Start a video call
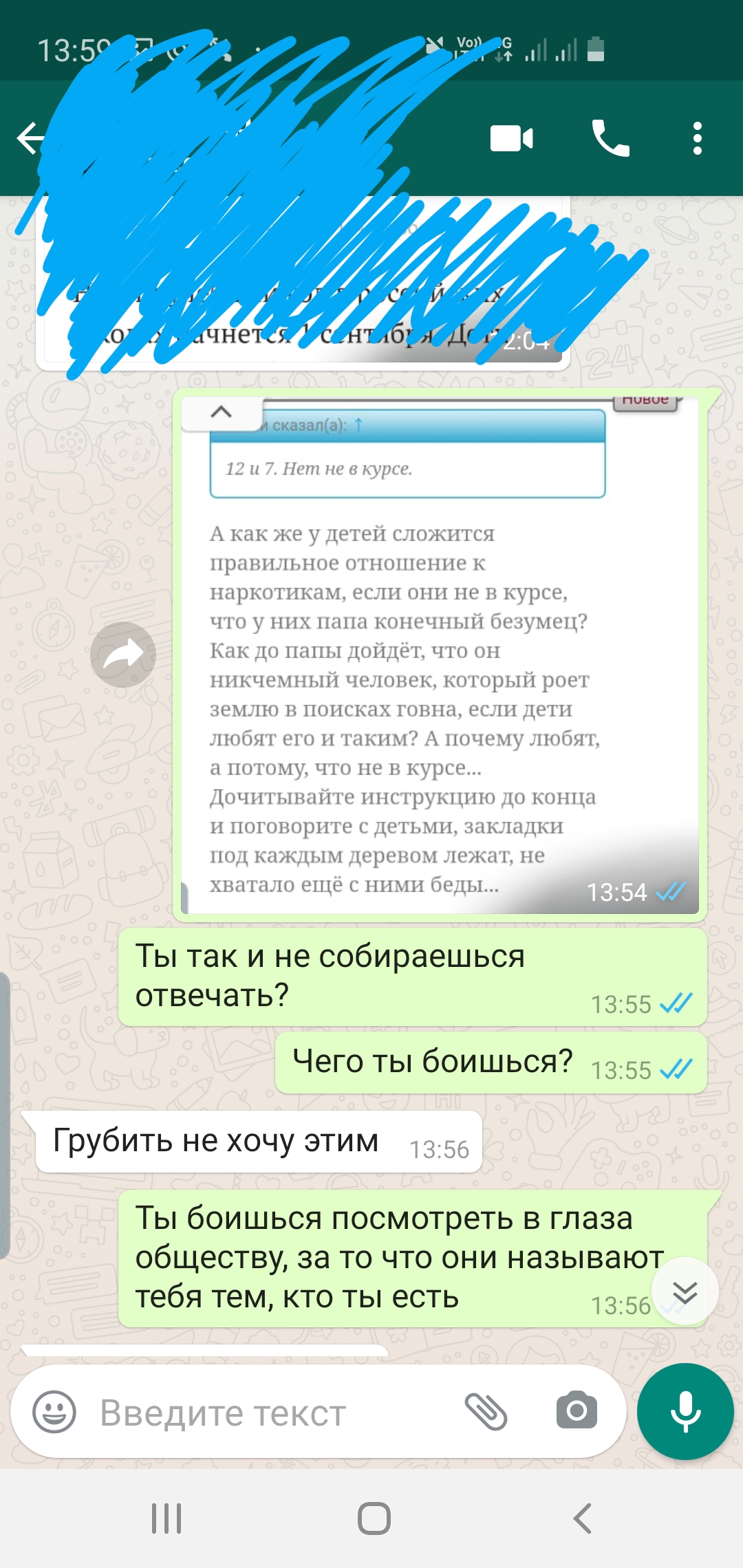 pyautogui.click(x=511, y=138)
